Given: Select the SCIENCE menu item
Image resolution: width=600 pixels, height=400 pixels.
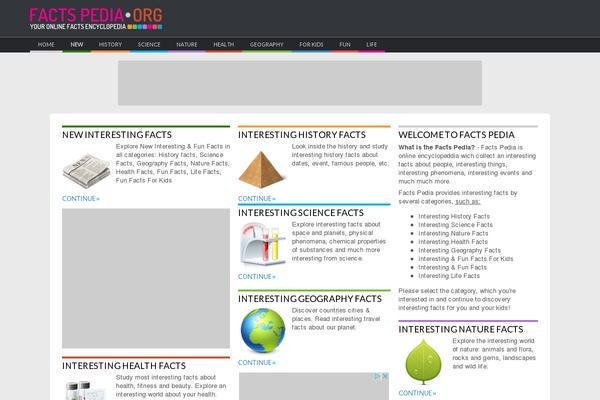Looking at the screenshot, I should click(x=149, y=44).
